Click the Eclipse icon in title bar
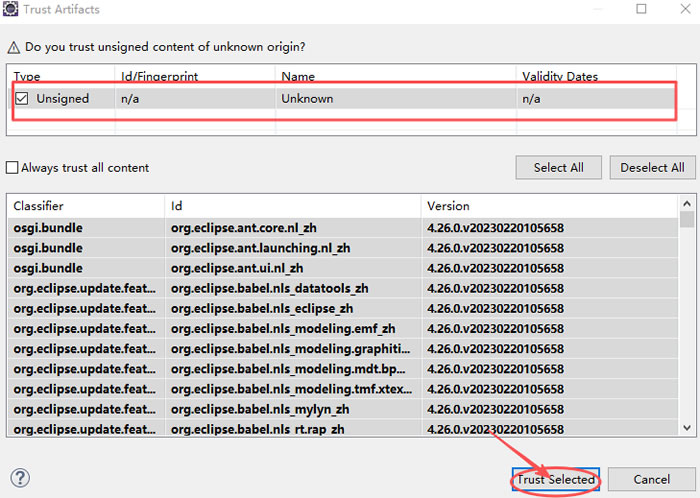Viewport: 700px width, 498px height. 13,9
